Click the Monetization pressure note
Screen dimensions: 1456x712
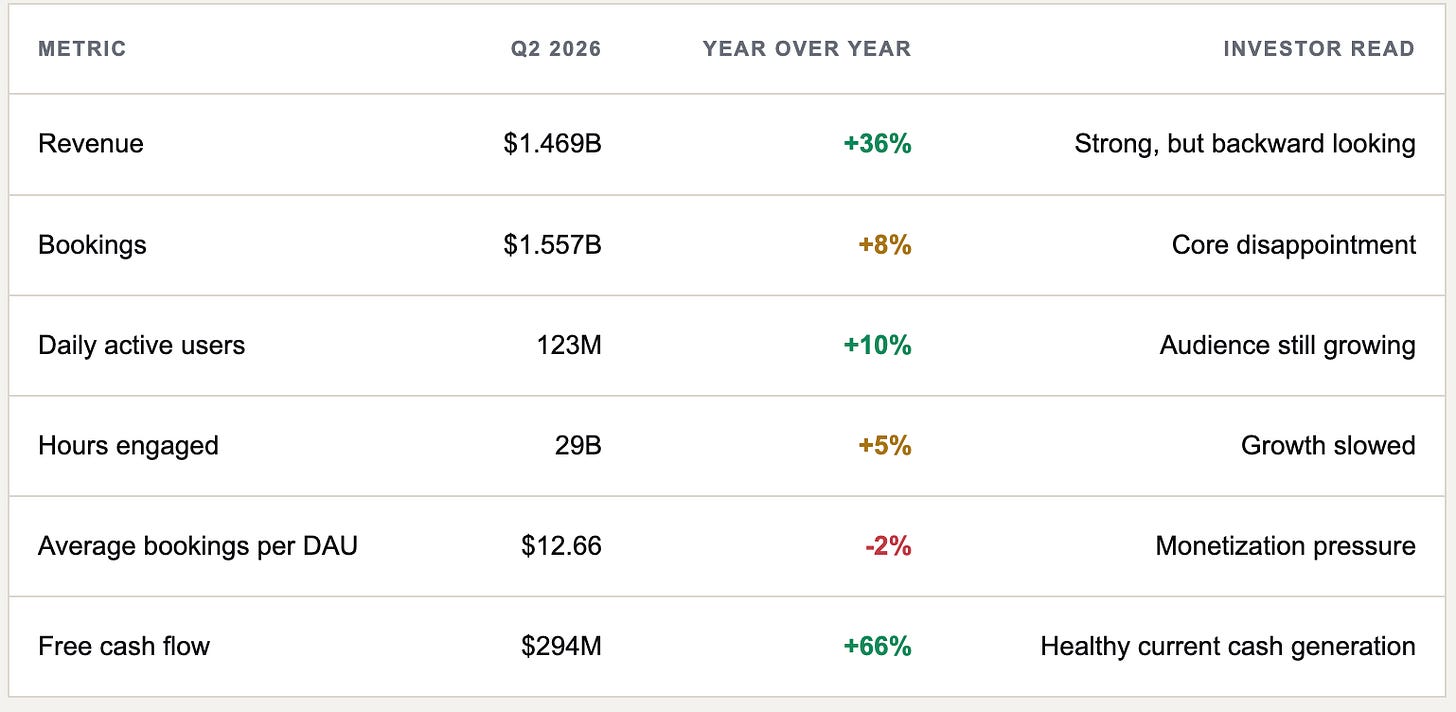coord(1286,546)
